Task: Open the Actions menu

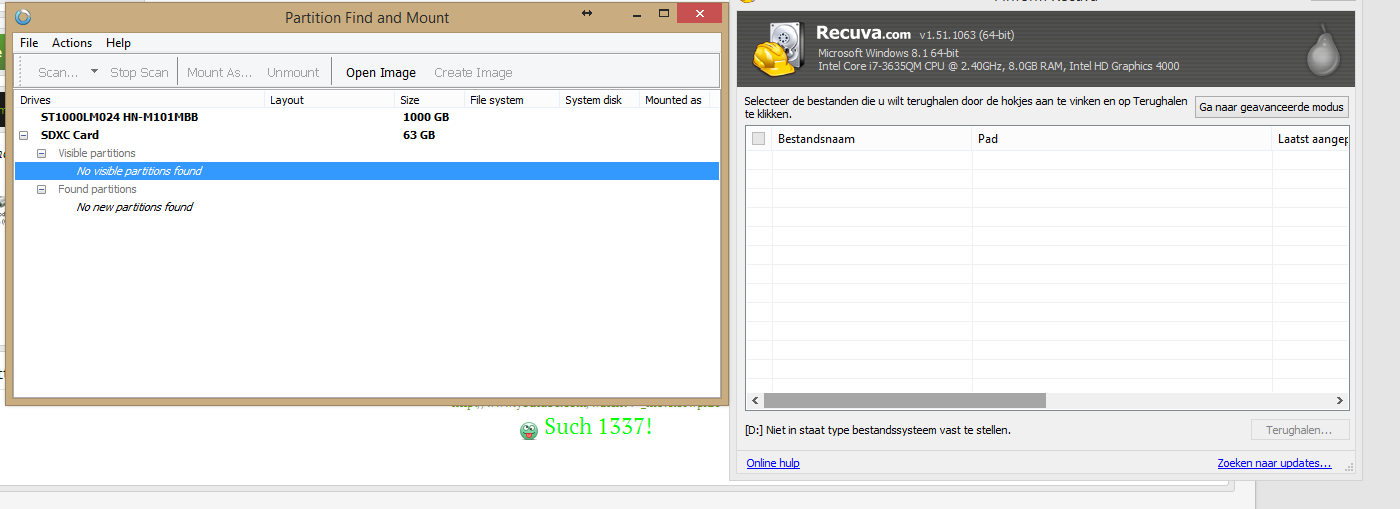Action: [72, 43]
